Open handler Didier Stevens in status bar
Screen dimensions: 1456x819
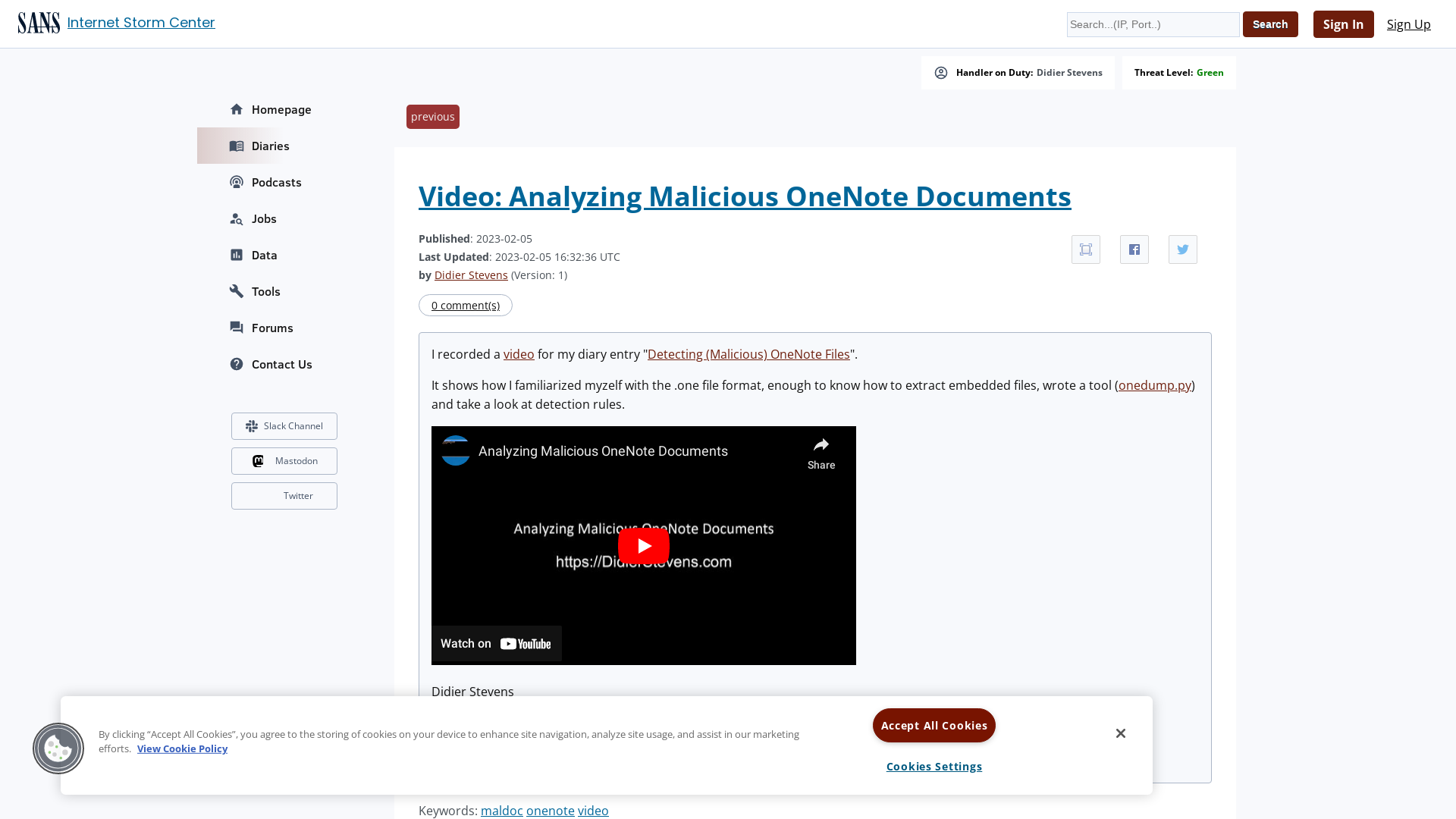click(1069, 73)
